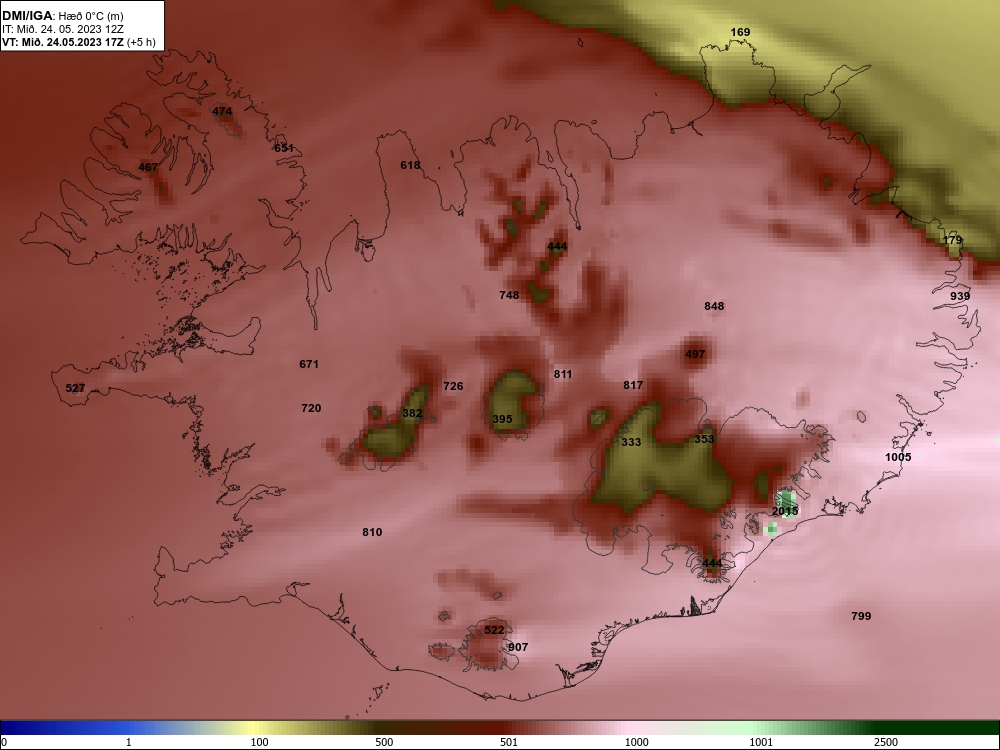Select the 799 value label
Viewport: 1000px width, 750px height.
tap(861, 616)
